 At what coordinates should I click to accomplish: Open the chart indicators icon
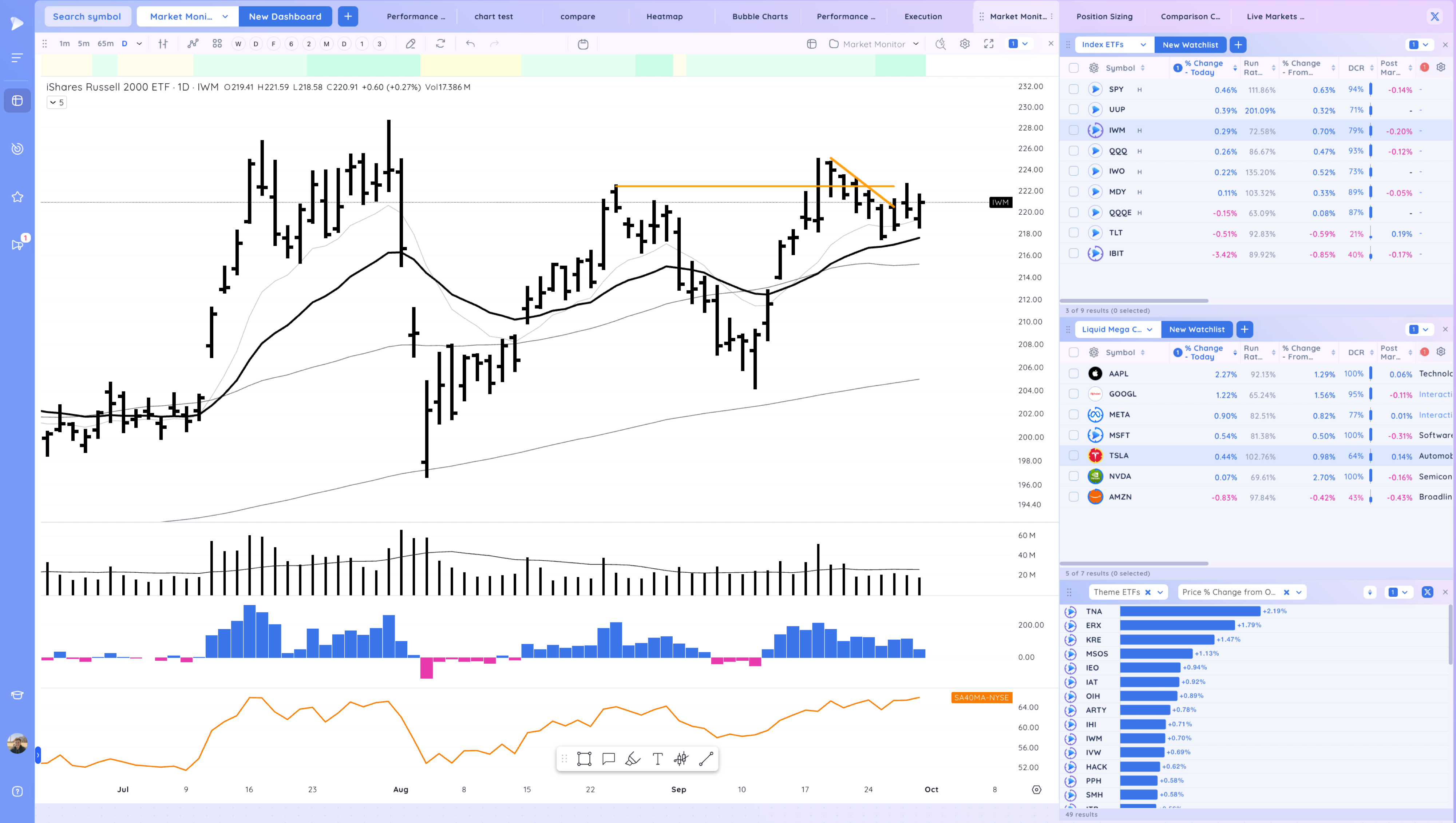193,44
